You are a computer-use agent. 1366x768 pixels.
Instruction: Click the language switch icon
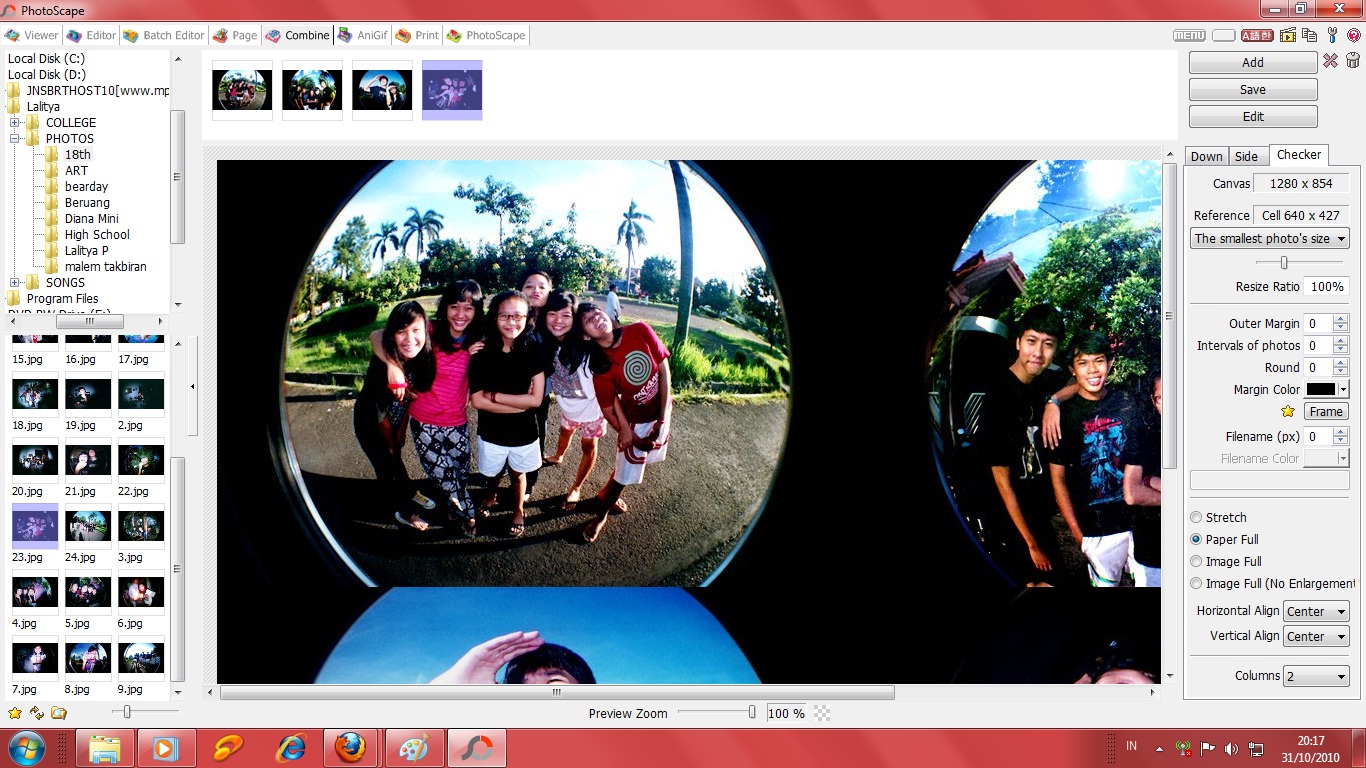[1256, 35]
